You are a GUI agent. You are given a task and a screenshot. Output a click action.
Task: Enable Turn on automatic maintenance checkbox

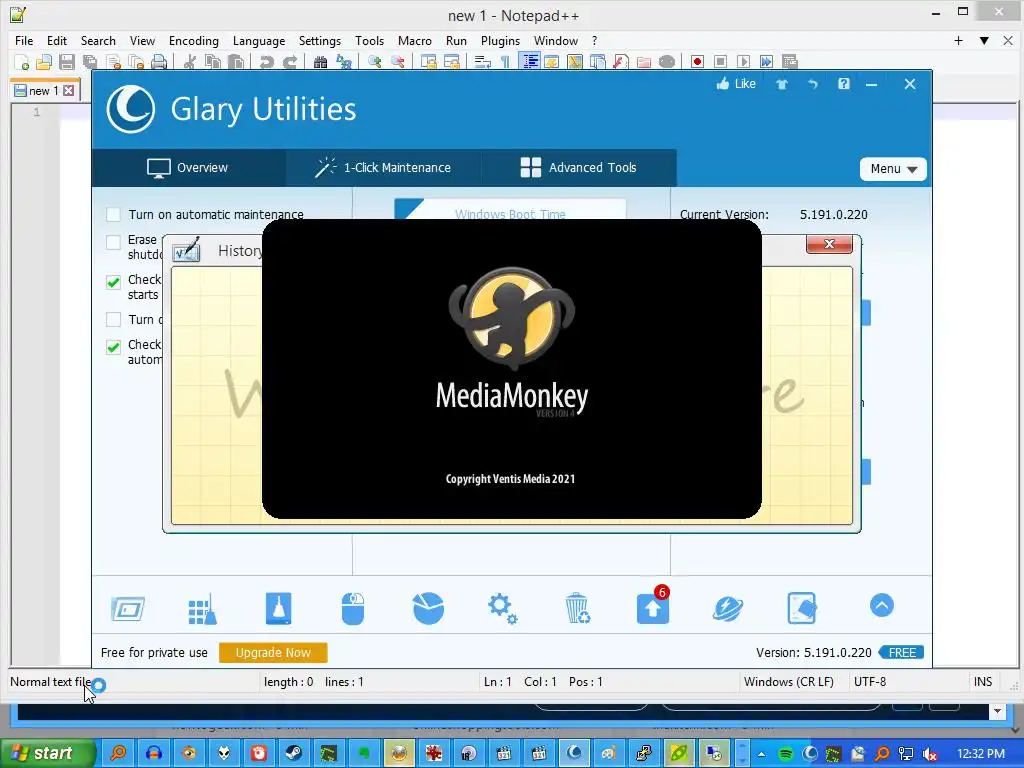[x=114, y=214]
